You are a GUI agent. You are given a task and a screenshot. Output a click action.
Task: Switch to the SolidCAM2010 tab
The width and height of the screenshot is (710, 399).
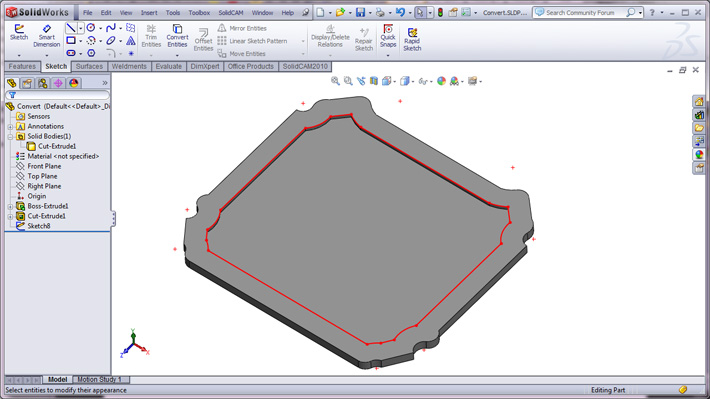point(305,66)
